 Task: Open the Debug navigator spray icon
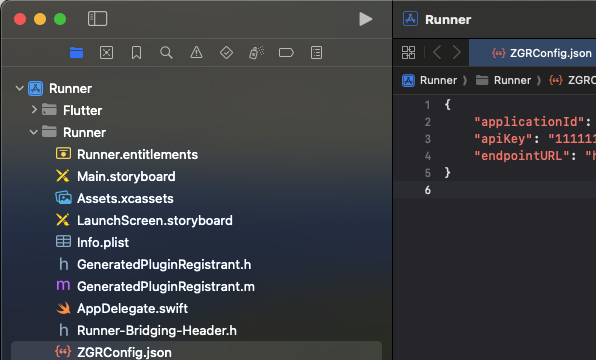tap(256, 52)
